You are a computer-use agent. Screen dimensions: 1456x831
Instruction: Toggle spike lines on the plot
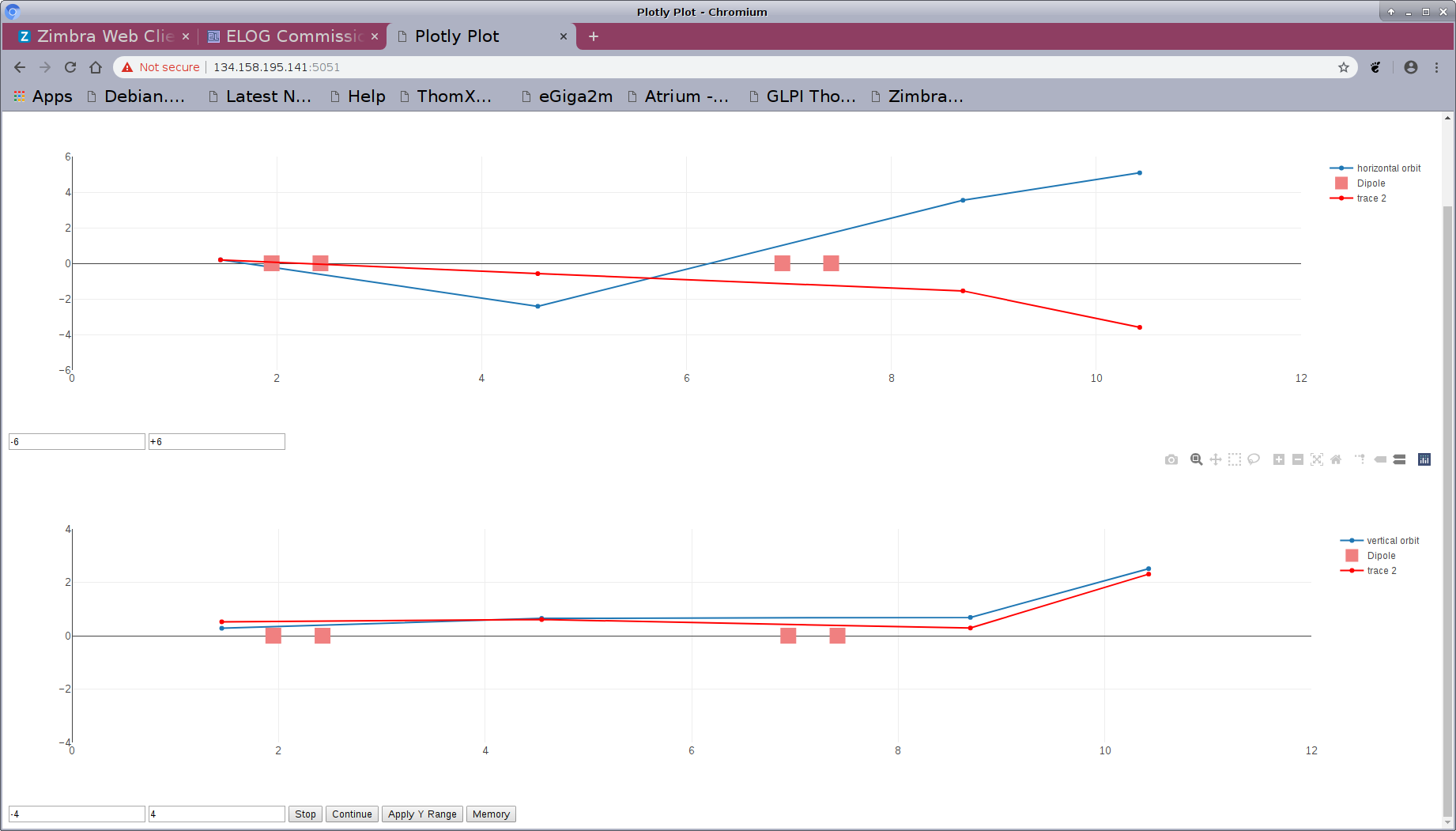click(1360, 459)
